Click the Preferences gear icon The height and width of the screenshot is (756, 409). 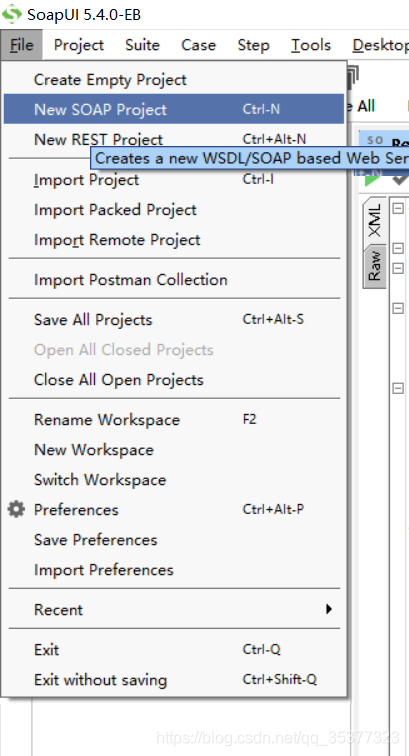(x=16, y=509)
